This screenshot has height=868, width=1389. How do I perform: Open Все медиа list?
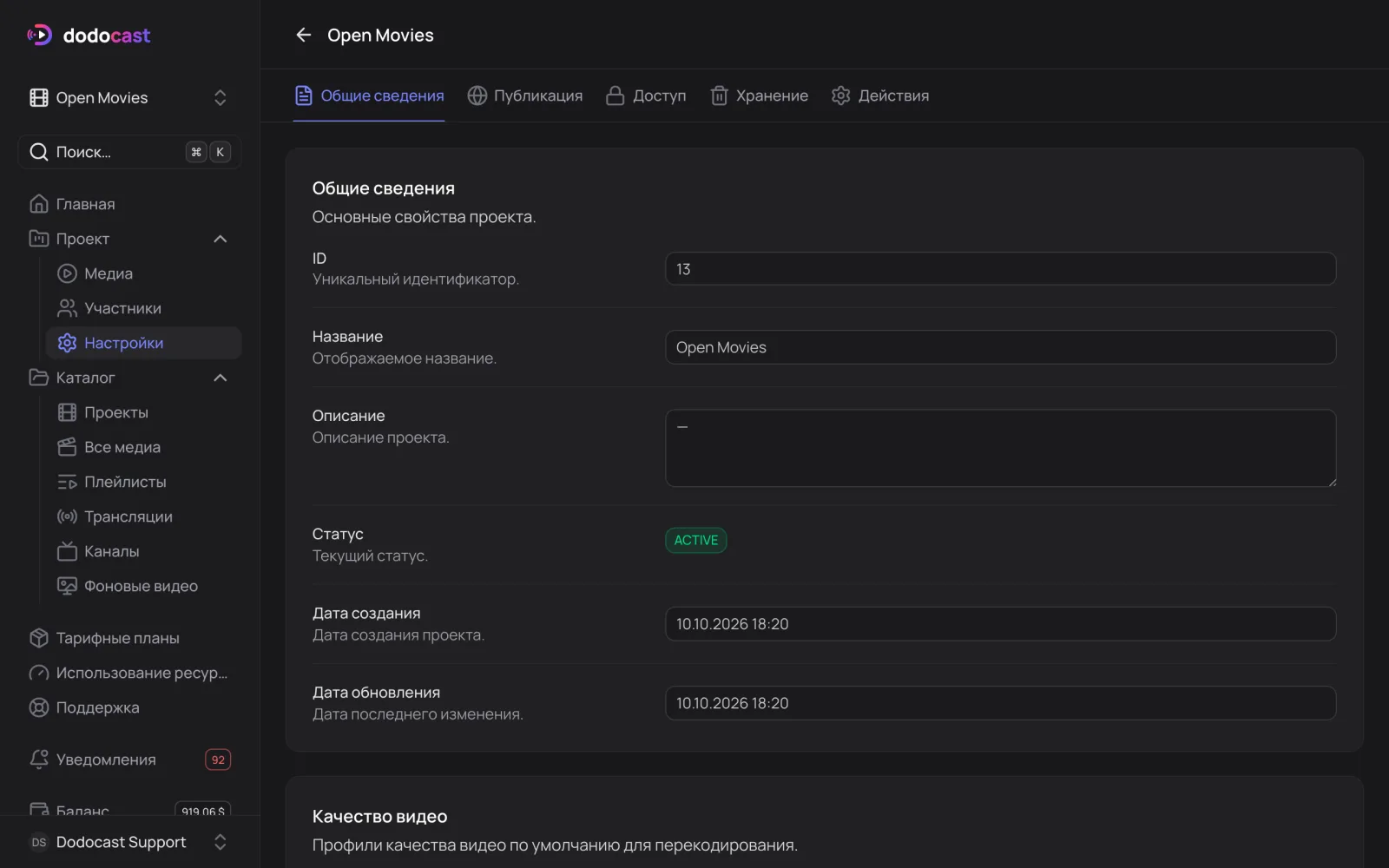tap(143, 447)
